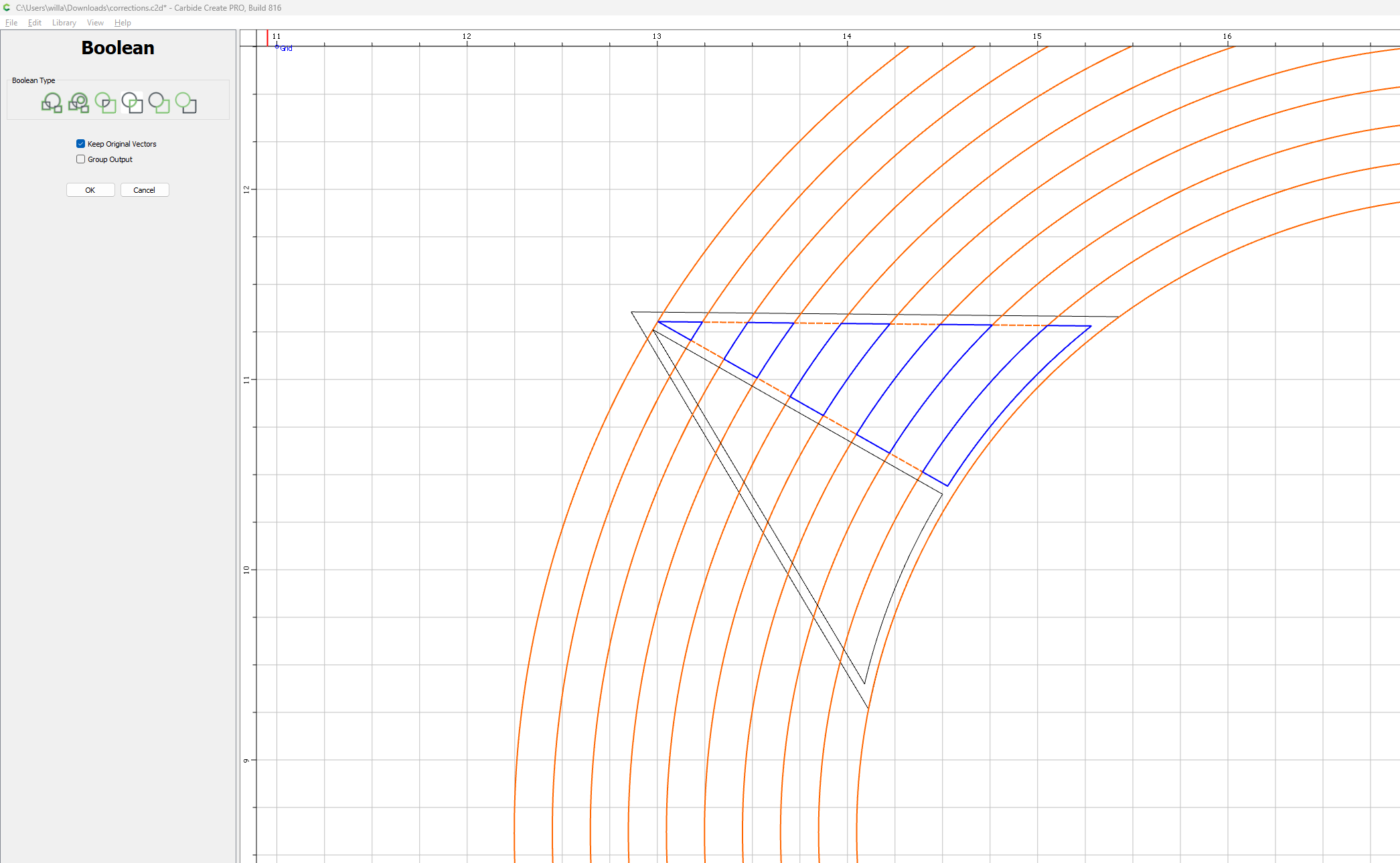This screenshot has height=863, width=1400.
Task: Open the Library menu
Action: (64, 23)
